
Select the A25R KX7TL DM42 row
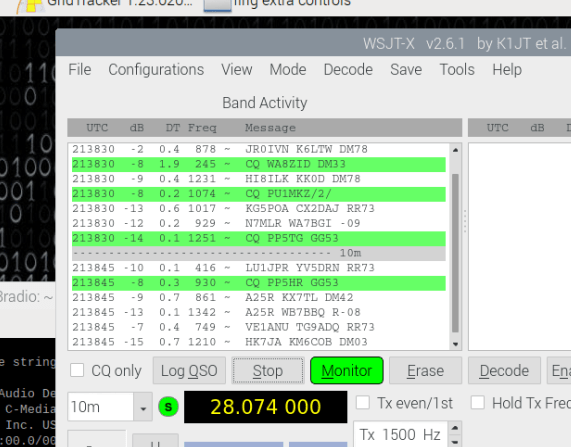point(259,298)
